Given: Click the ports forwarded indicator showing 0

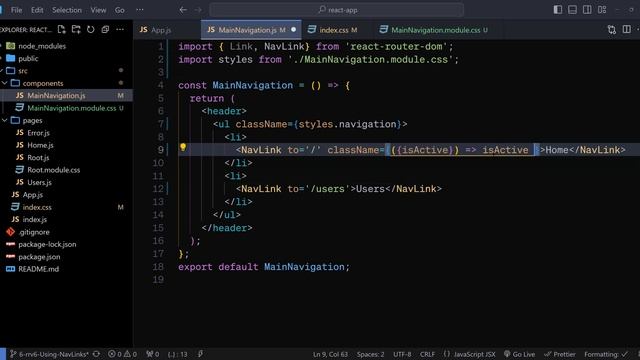Looking at the screenshot, I should [x=152, y=354].
